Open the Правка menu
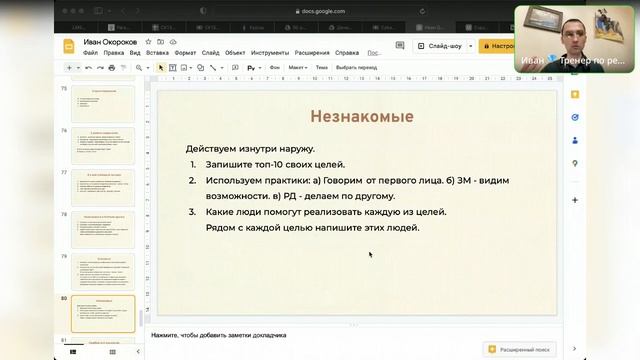Screen dimensions: 640x360 pyautogui.click(x=113, y=53)
